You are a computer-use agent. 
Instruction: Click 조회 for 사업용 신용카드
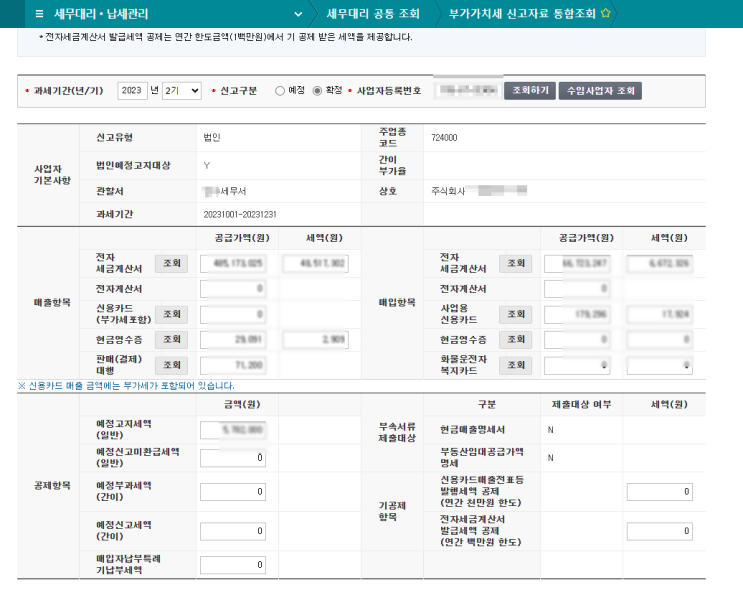click(516, 314)
